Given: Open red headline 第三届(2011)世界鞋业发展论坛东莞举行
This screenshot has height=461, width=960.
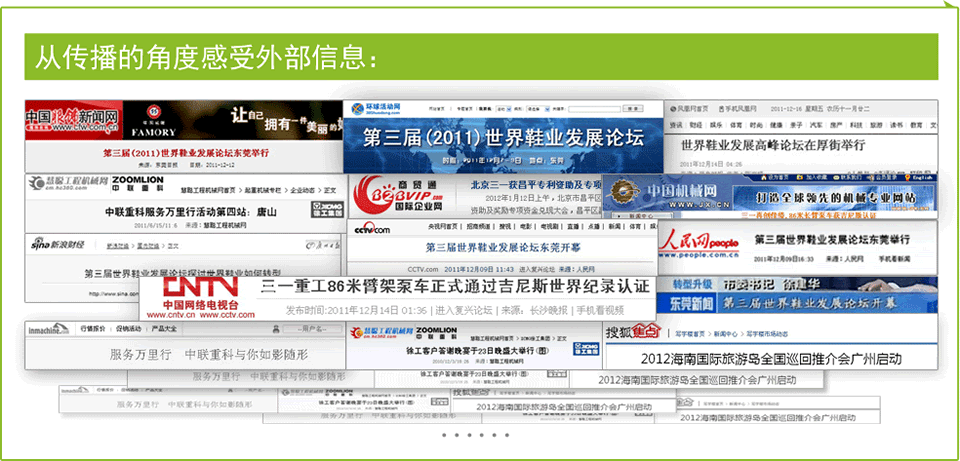Looking at the screenshot, I should pyautogui.click(x=186, y=153).
